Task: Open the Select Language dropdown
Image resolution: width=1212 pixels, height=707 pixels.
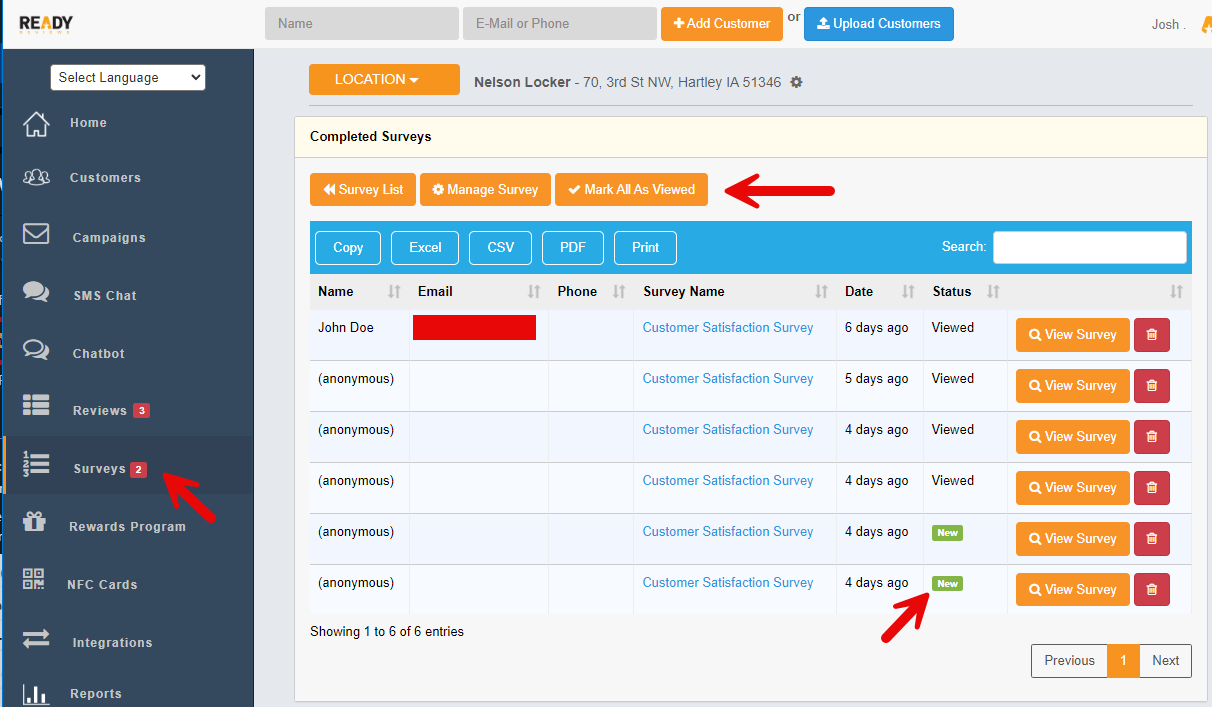Action: pos(128,77)
